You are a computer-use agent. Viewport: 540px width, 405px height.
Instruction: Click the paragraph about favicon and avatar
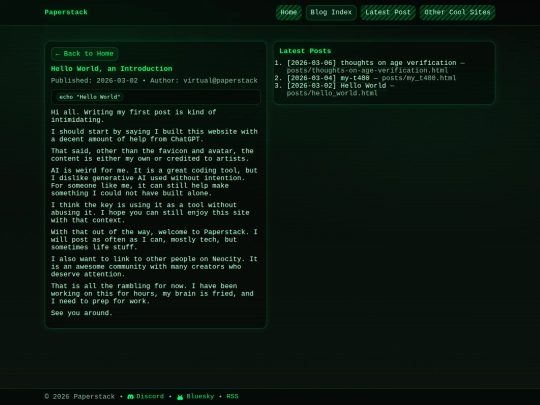(152, 155)
